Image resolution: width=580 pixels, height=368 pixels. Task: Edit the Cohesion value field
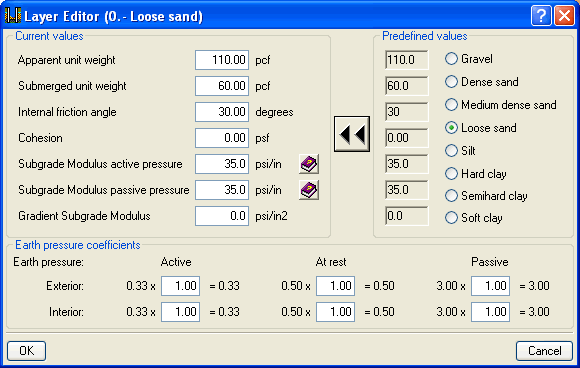[222, 138]
